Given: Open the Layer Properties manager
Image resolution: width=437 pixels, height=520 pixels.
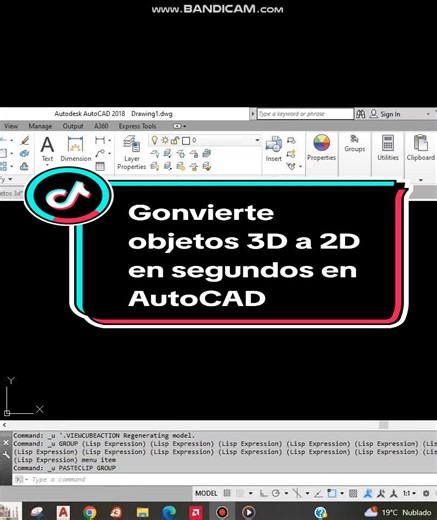Looking at the screenshot, I should tap(132, 153).
